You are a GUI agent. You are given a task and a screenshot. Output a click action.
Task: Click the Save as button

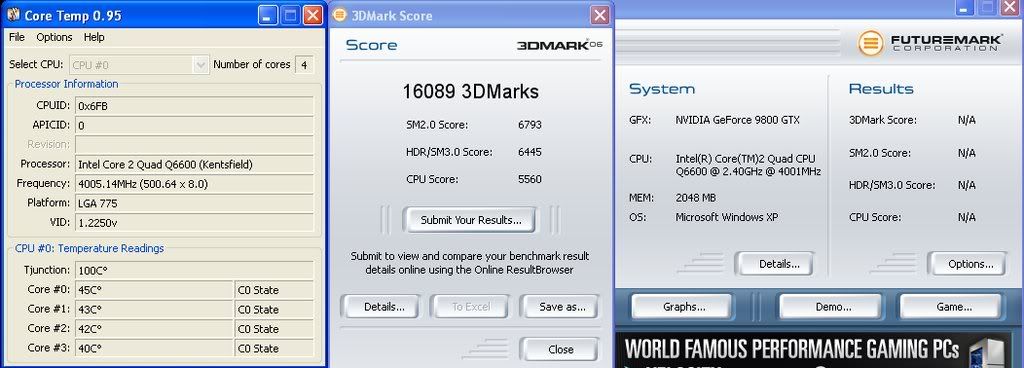[x=559, y=307]
